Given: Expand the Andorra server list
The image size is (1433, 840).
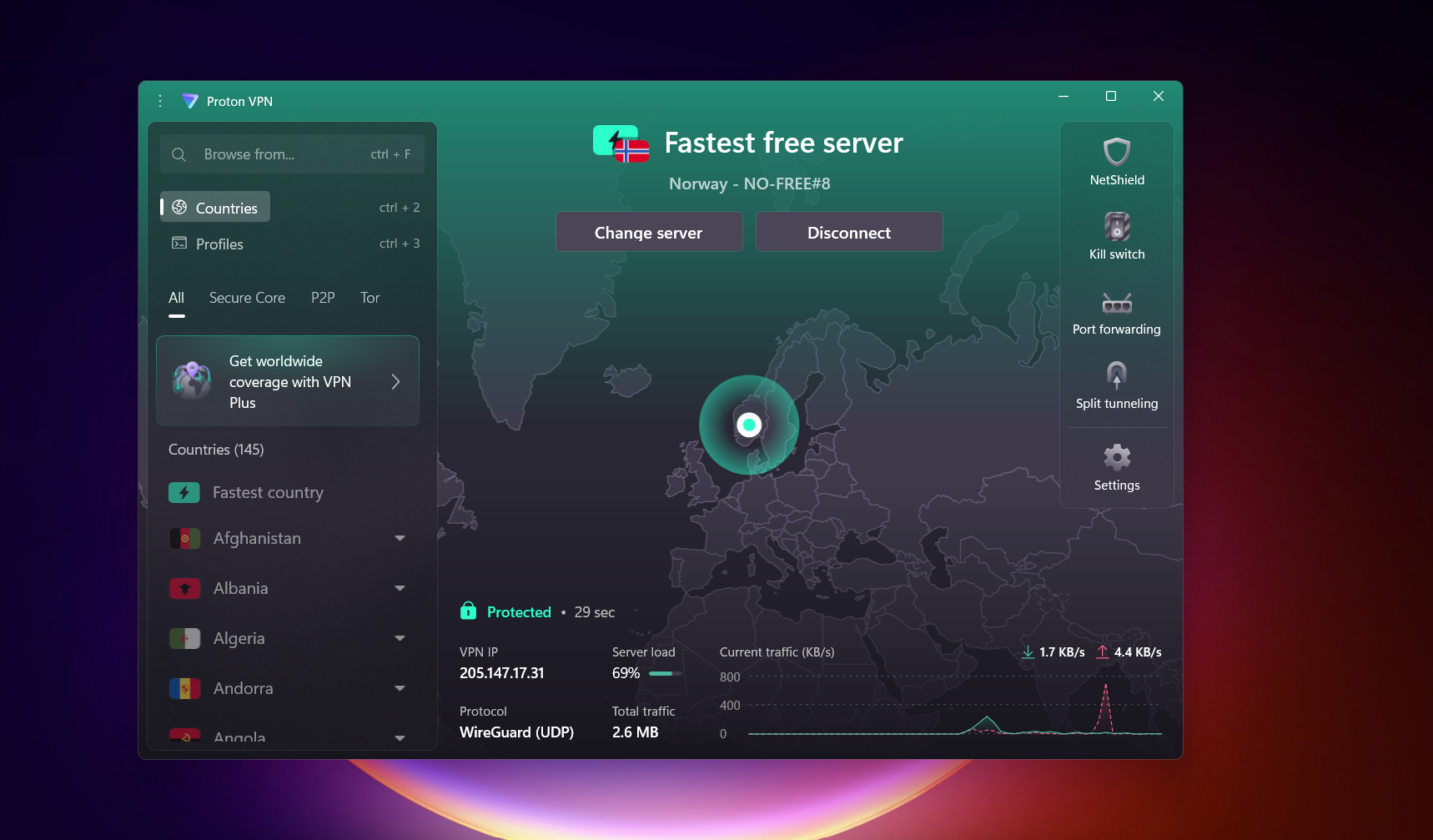Looking at the screenshot, I should pos(400,689).
